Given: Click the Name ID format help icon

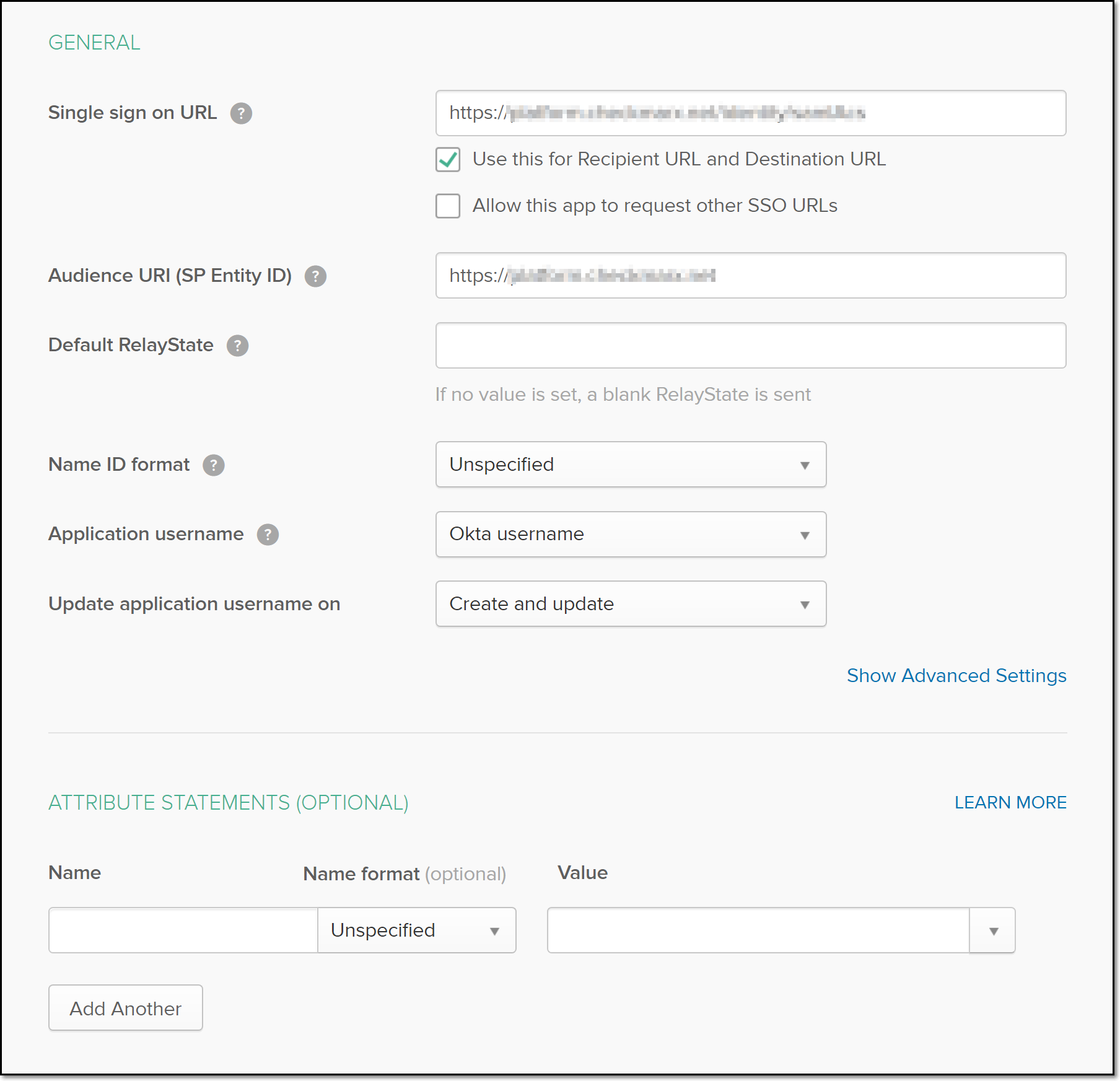Looking at the screenshot, I should click(214, 465).
